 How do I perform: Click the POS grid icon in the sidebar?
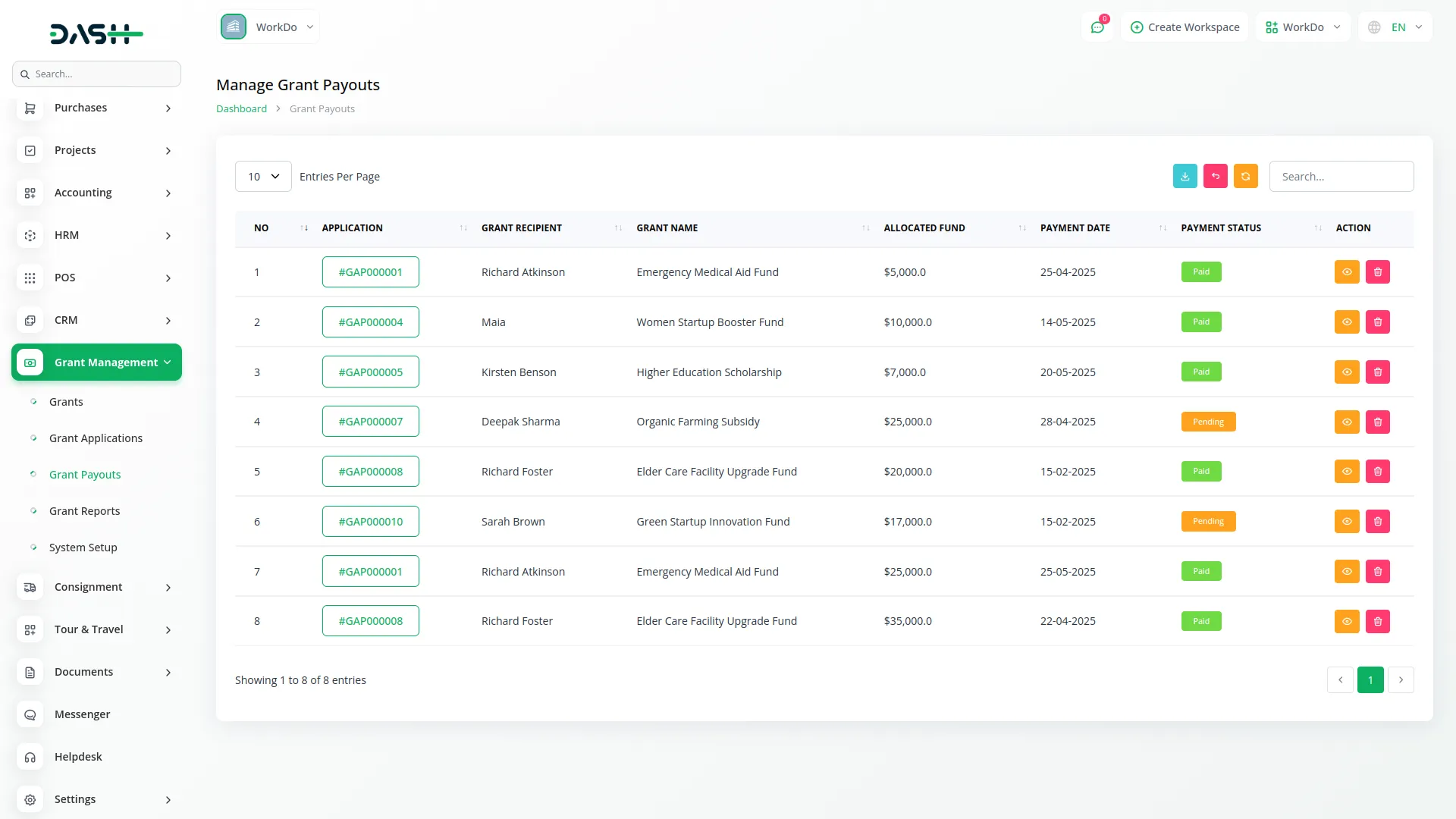point(30,278)
